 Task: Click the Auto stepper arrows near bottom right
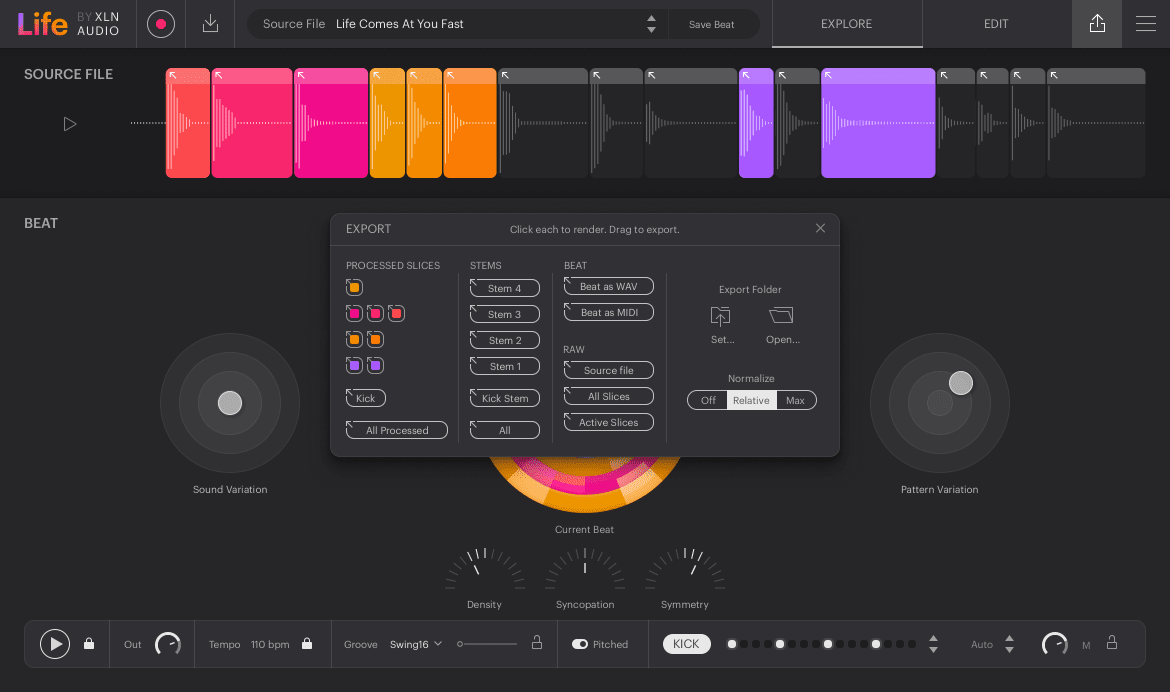(x=1010, y=644)
